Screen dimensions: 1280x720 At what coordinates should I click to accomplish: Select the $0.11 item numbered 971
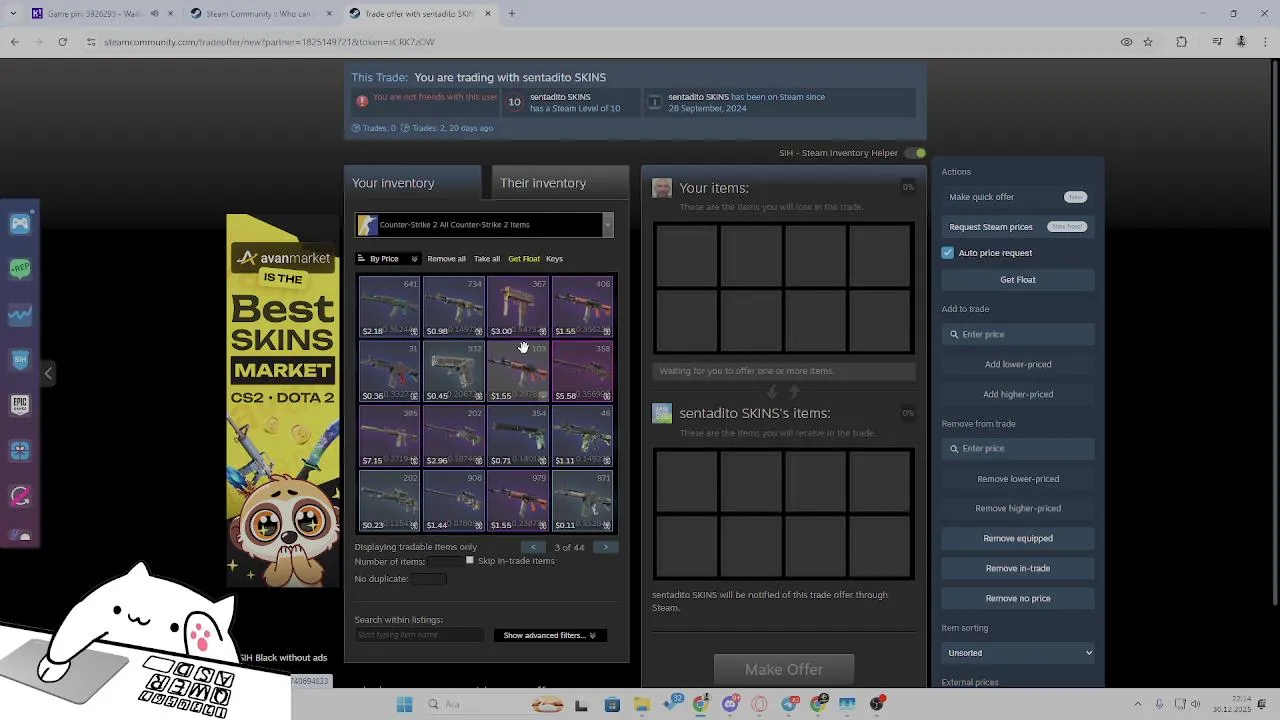[x=581, y=501]
